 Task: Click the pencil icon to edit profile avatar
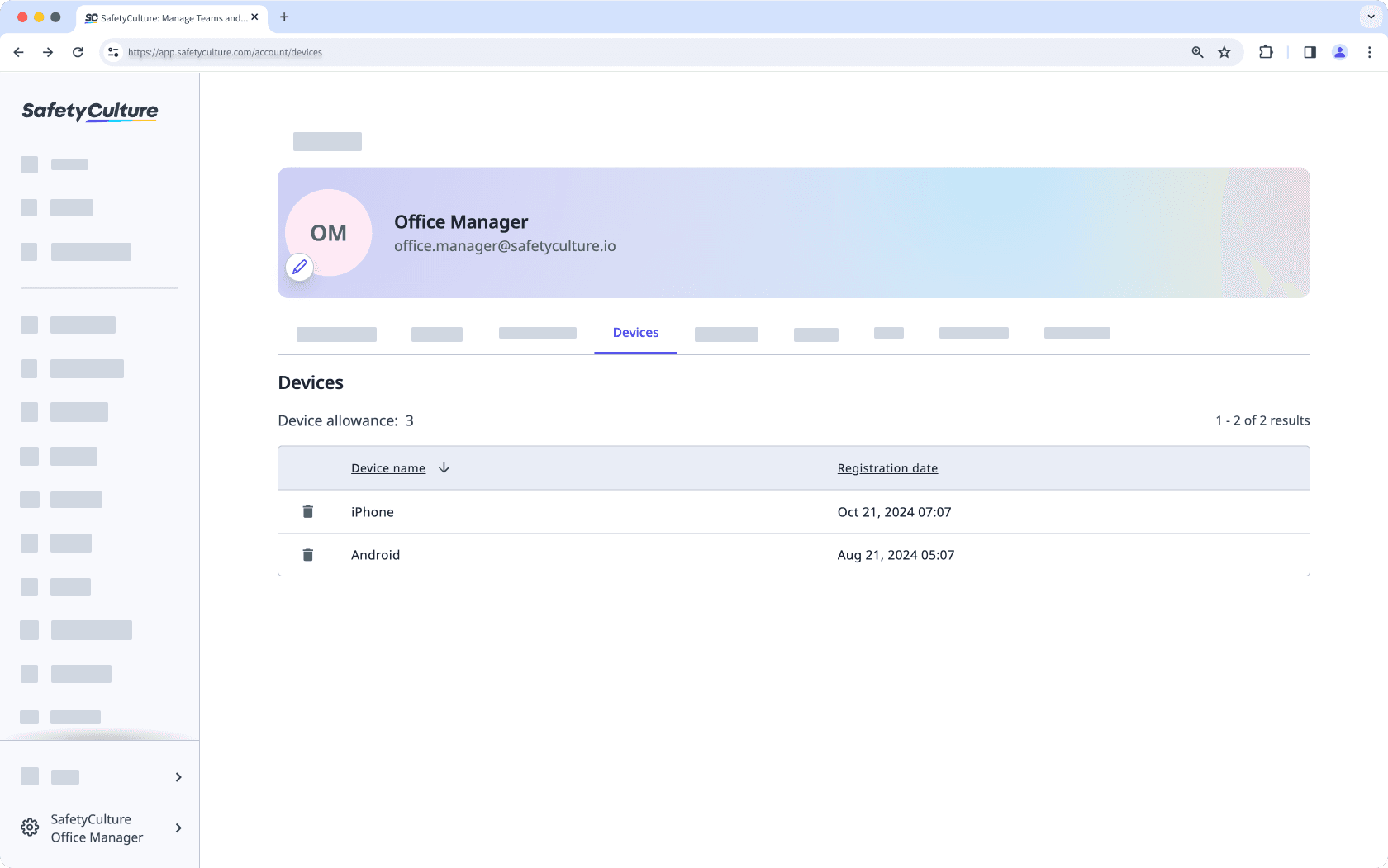point(299,267)
